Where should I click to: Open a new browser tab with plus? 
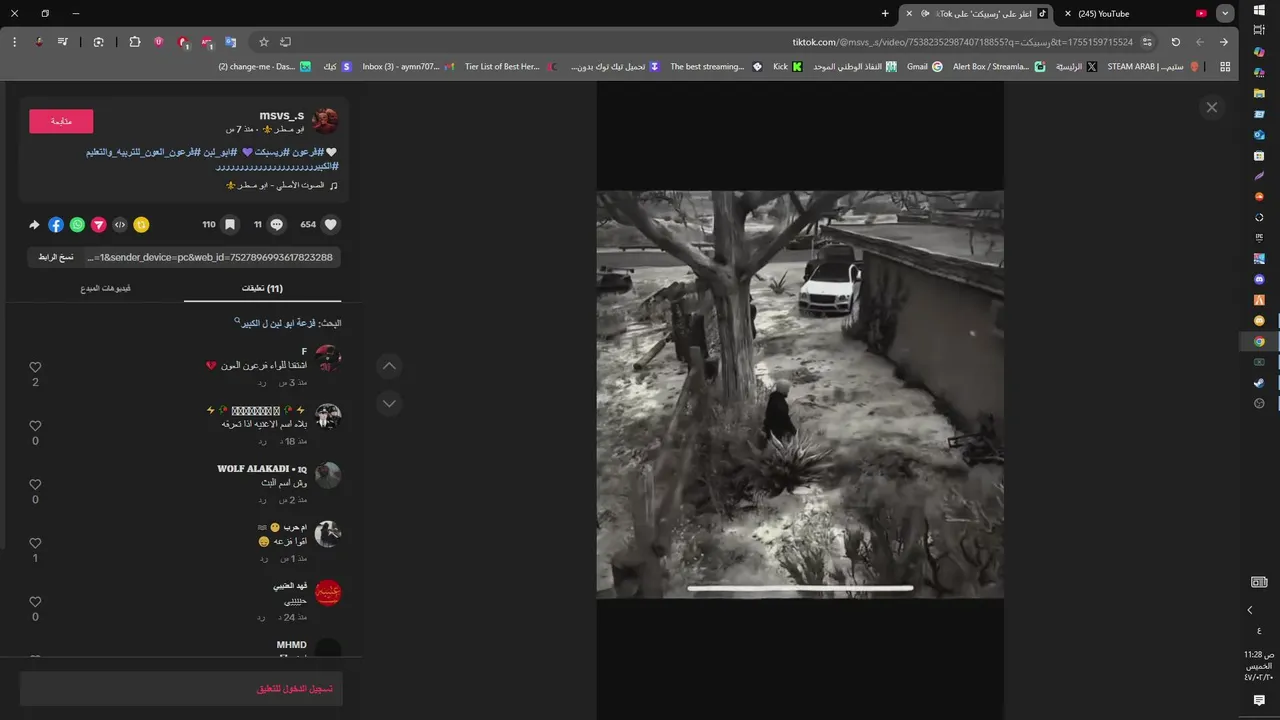click(885, 14)
